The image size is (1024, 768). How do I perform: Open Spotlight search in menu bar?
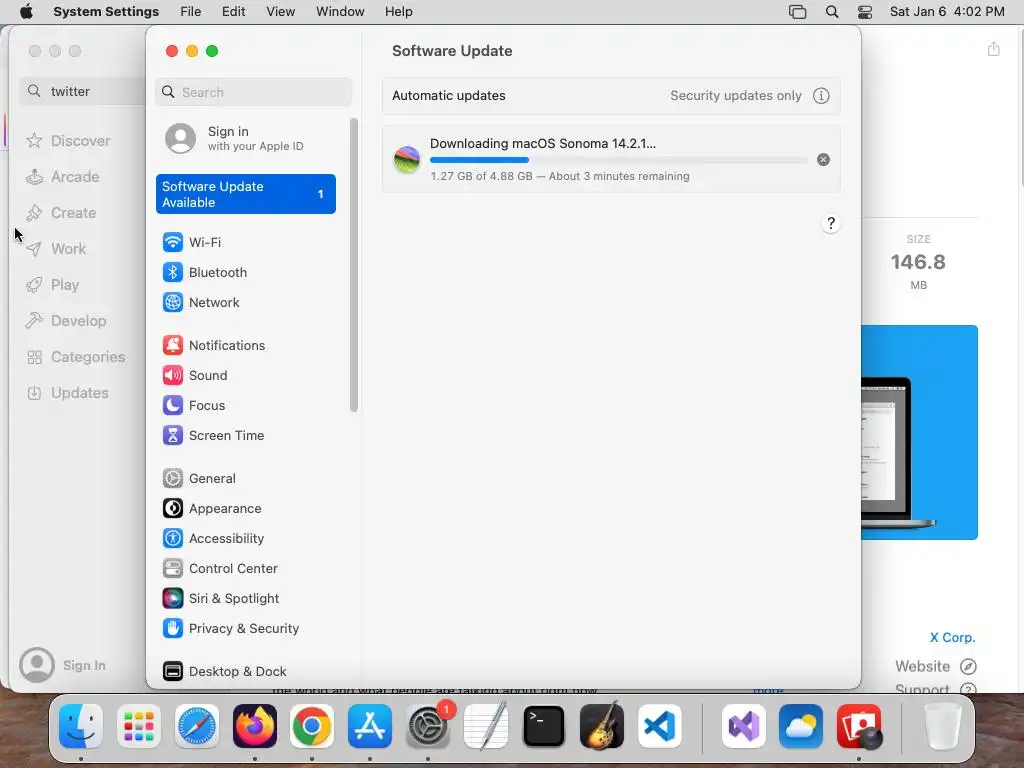coord(832,12)
